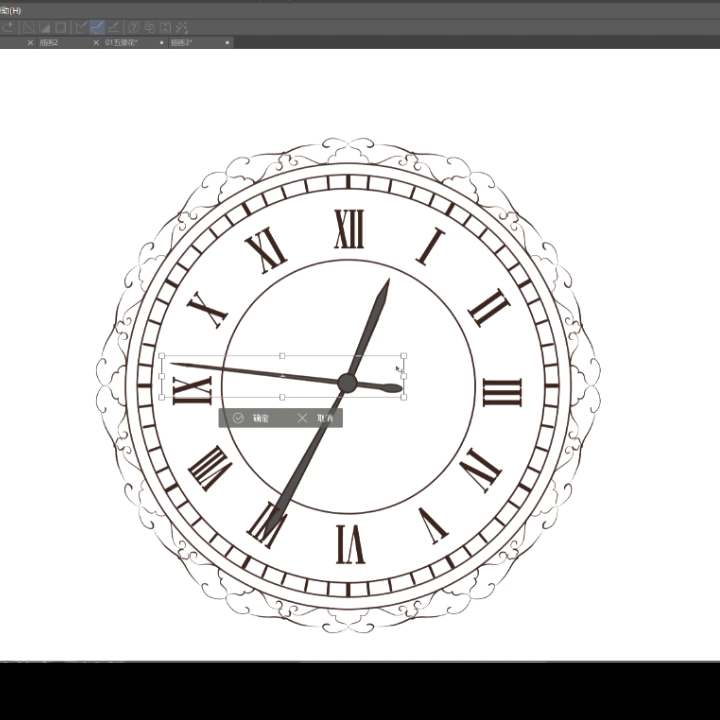
Task: Switch to the 插画3 document tab
Action: pyautogui.click(x=181, y=43)
